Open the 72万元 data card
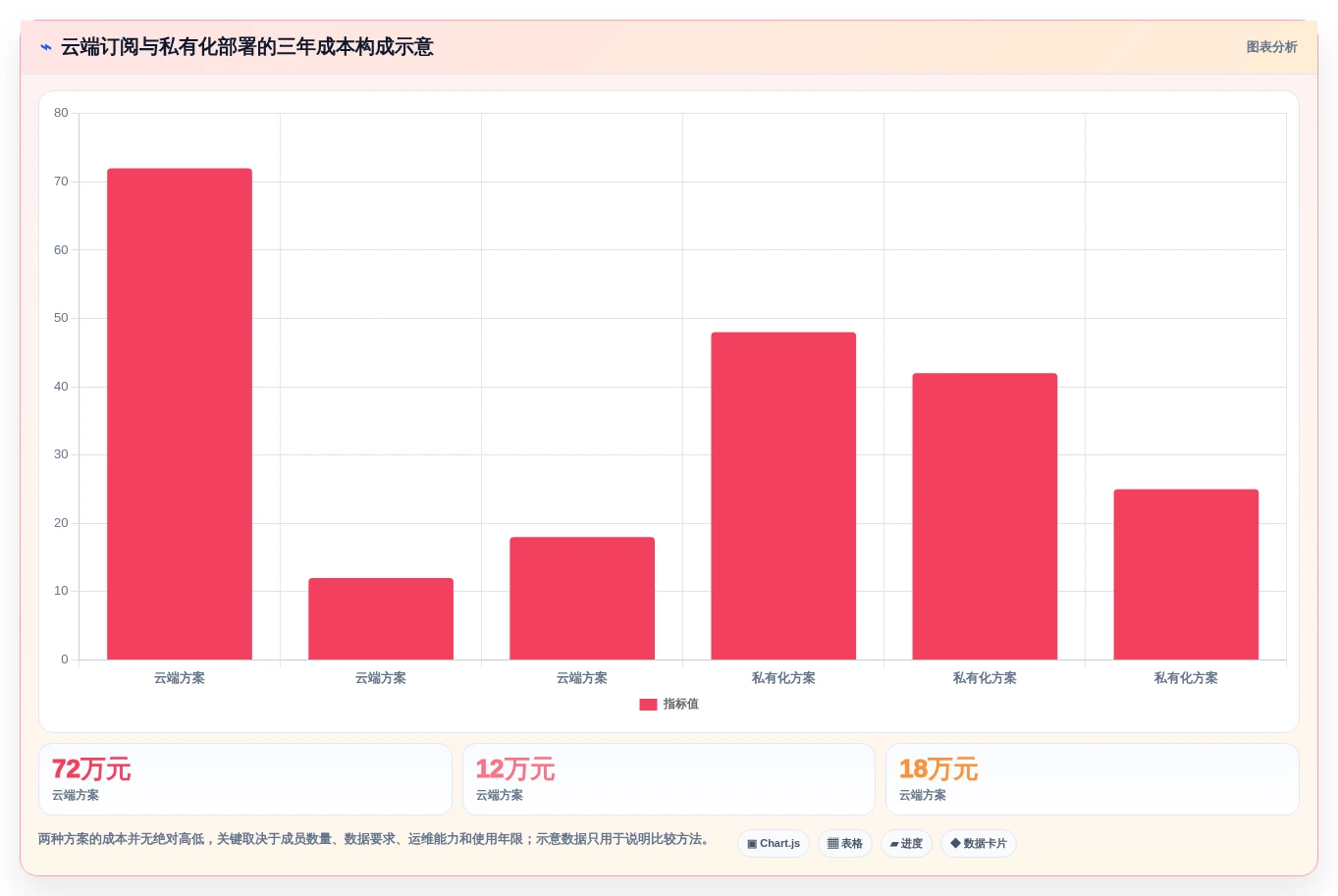This screenshot has width=1338, height=896. [x=245, y=779]
